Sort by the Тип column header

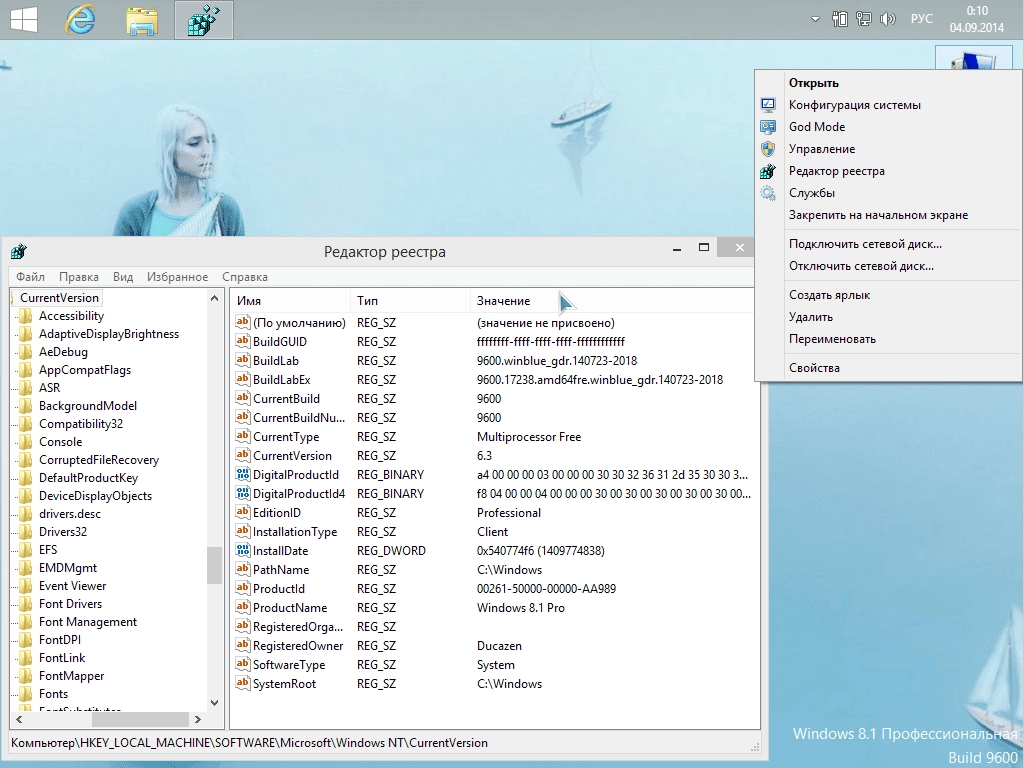[x=410, y=301]
